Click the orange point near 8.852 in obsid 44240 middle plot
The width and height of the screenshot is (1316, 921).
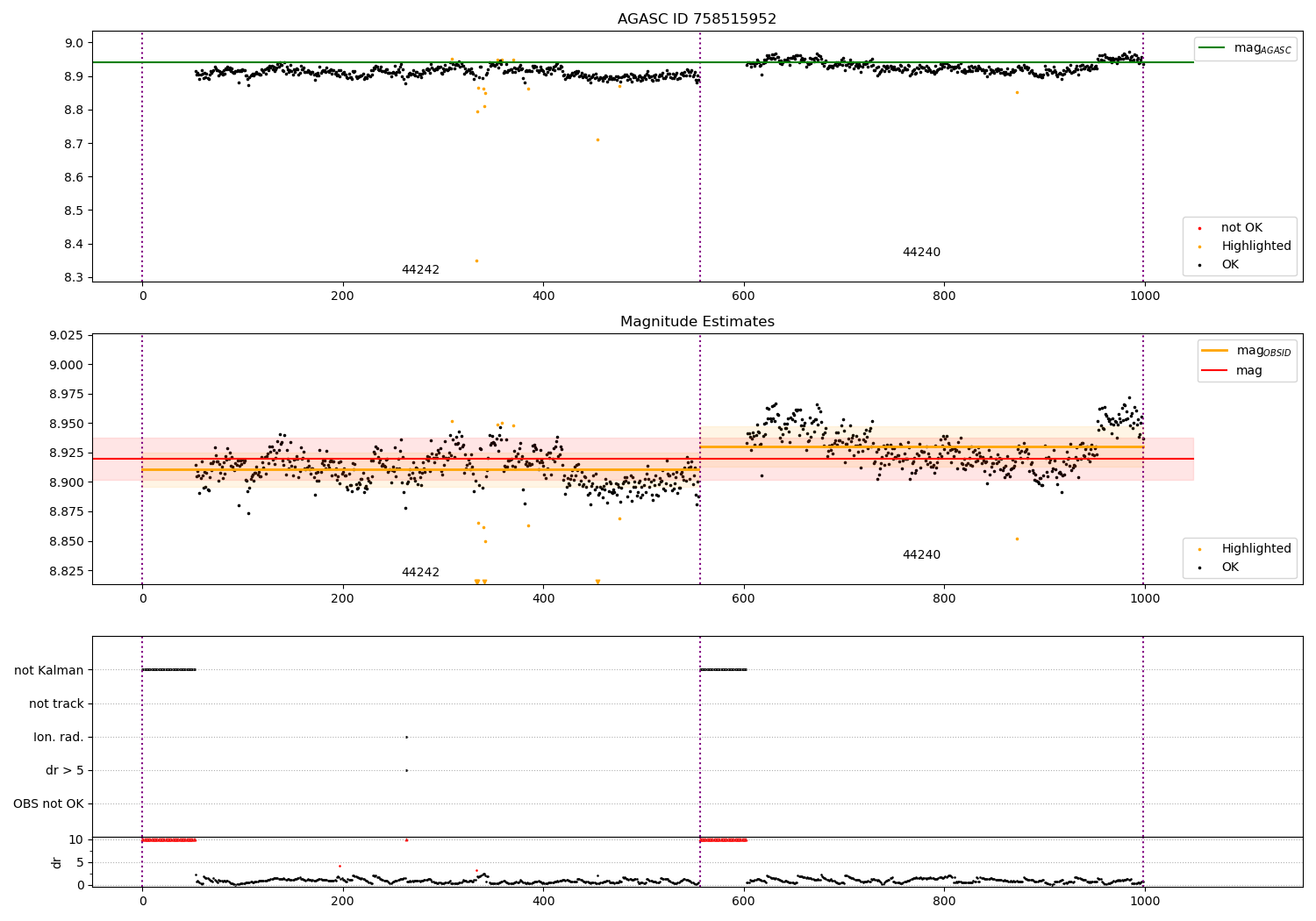click(x=1017, y=539)
